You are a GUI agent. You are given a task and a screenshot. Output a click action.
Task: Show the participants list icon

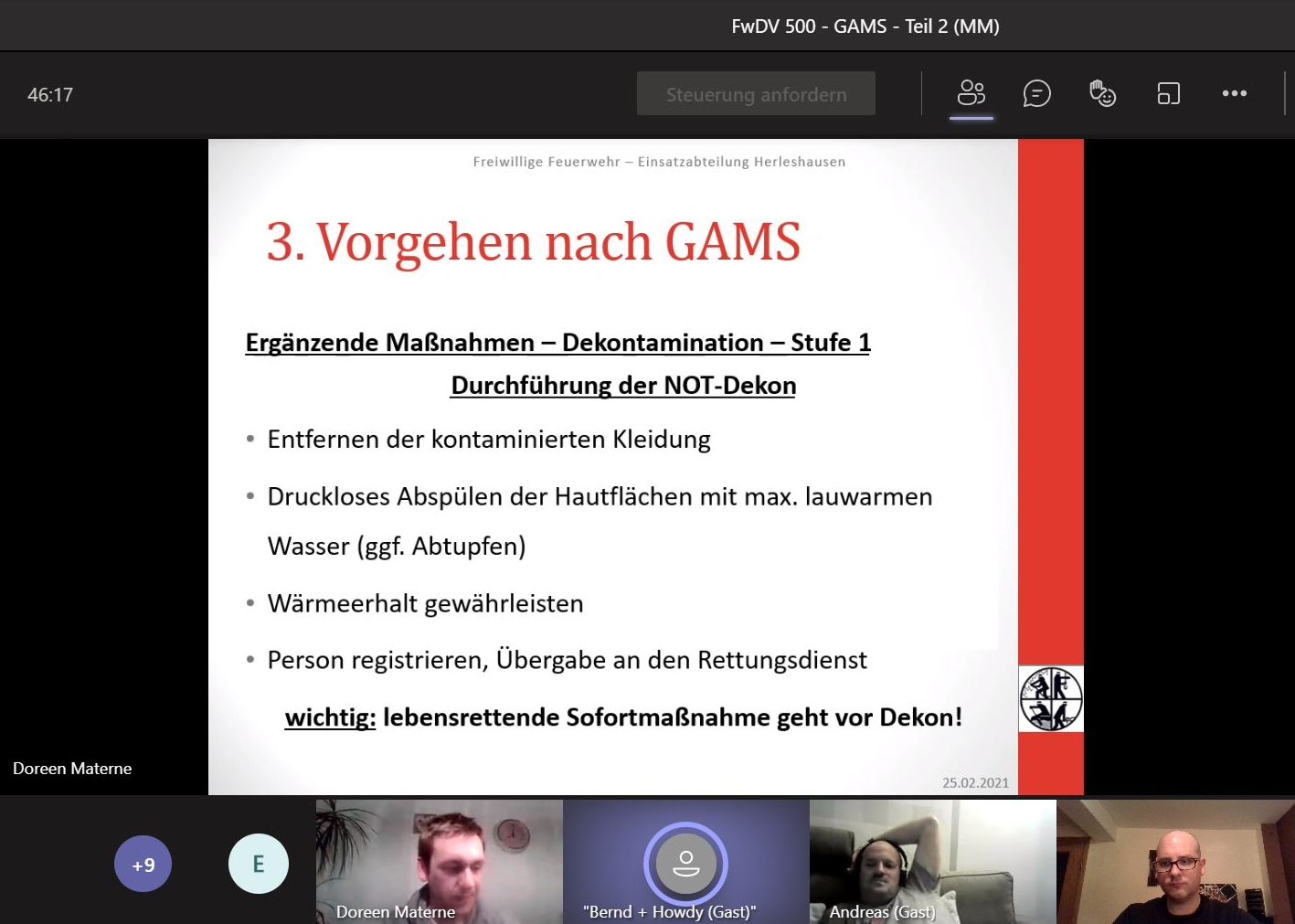click(x=971, y=93)
